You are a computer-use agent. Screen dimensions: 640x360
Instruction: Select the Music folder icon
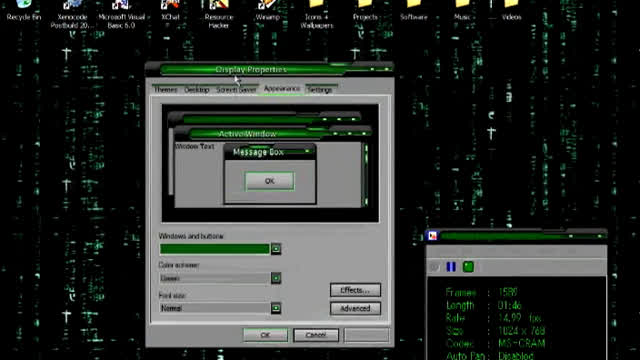point(462,10)
